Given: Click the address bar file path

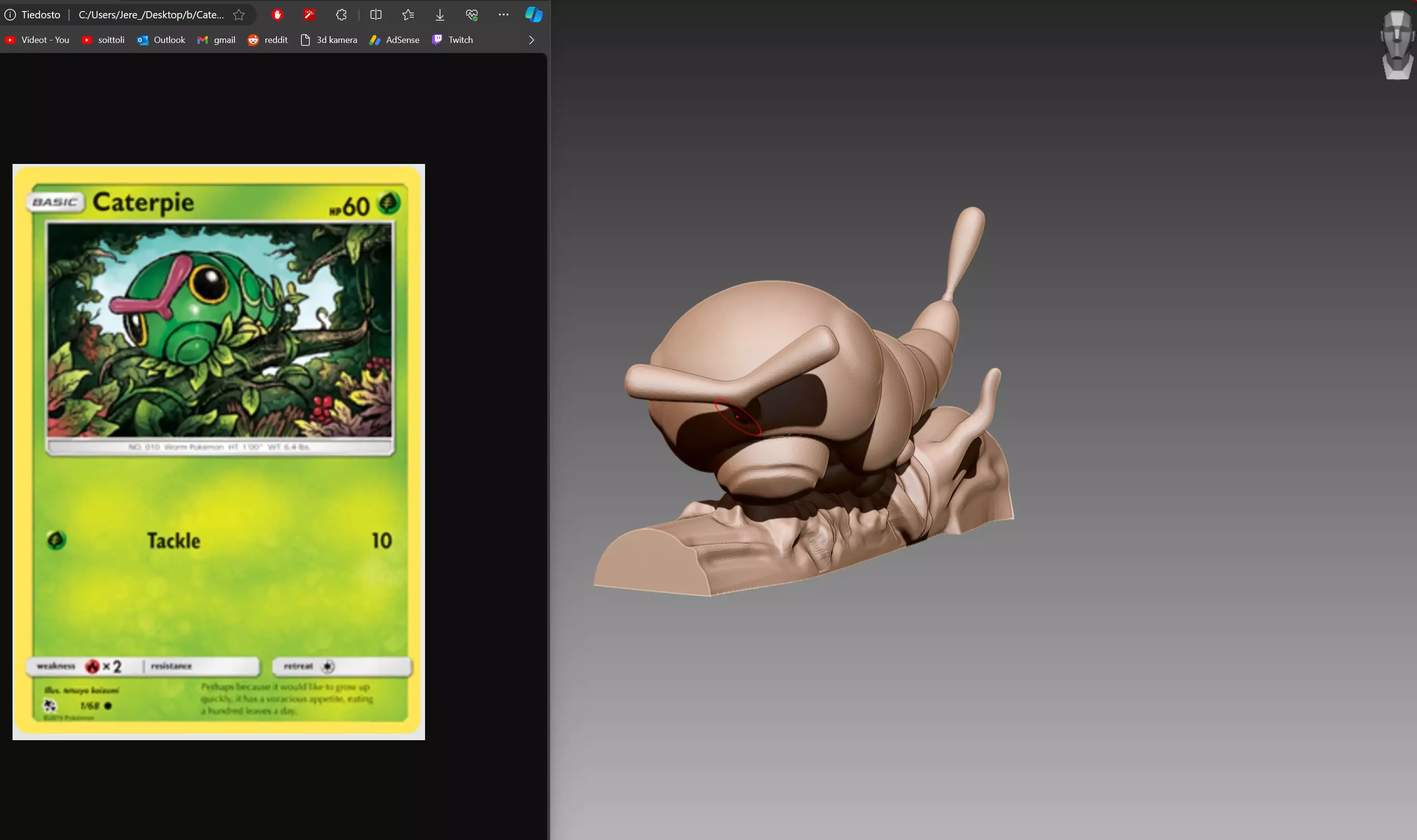Looking at the screenshot, I should coord(151,15).
